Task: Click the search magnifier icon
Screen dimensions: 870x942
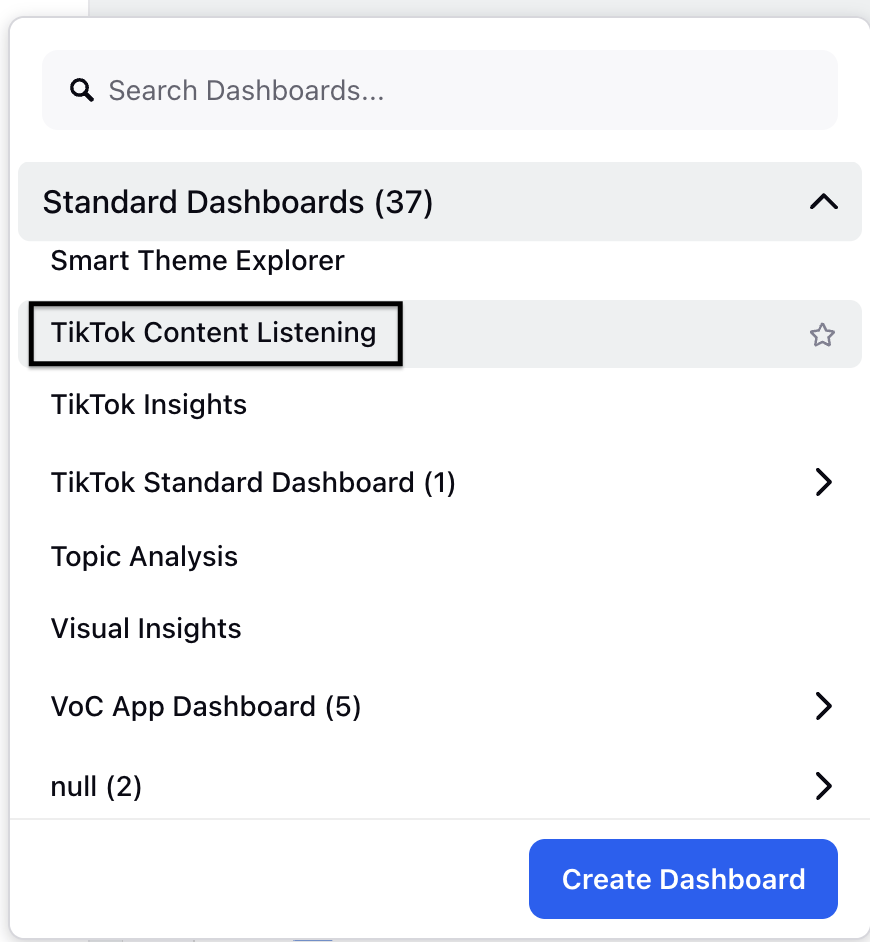Action: 82,91
